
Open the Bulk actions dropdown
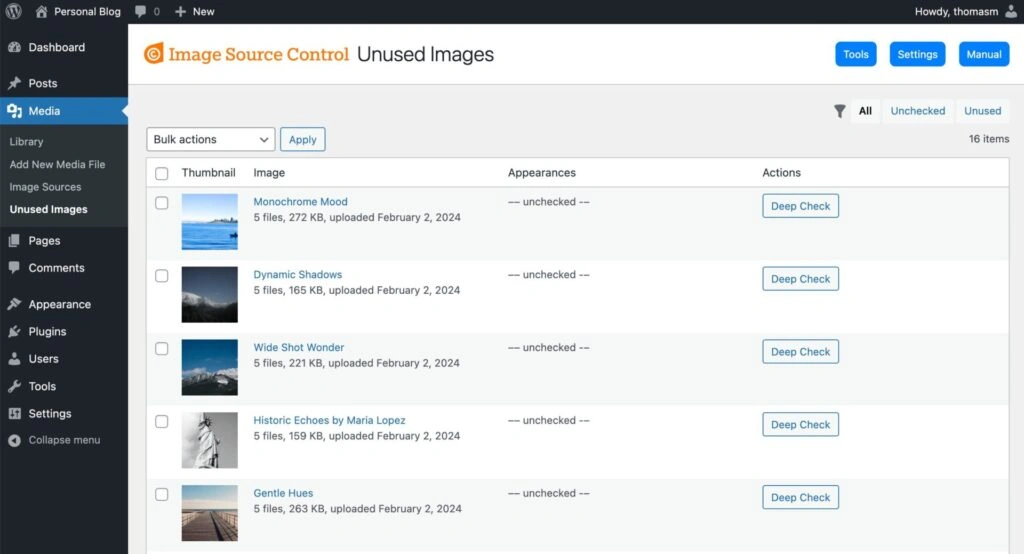(210, 140)
